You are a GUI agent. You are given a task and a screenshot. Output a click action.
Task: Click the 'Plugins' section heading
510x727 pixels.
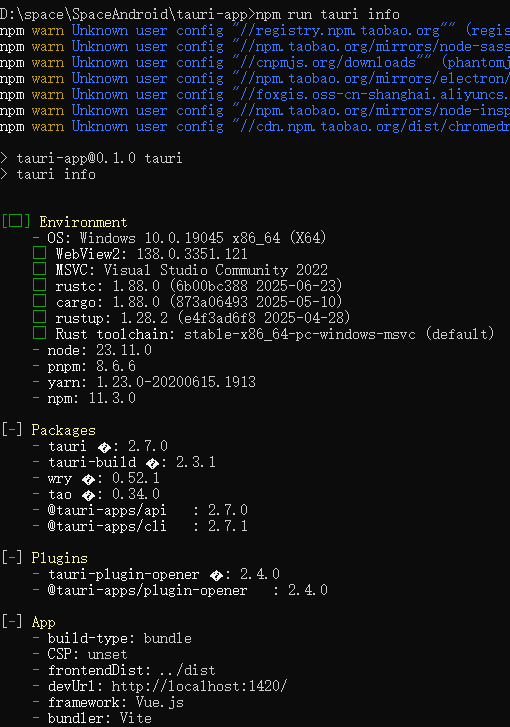pyautogui.click(x=59, y=558)
